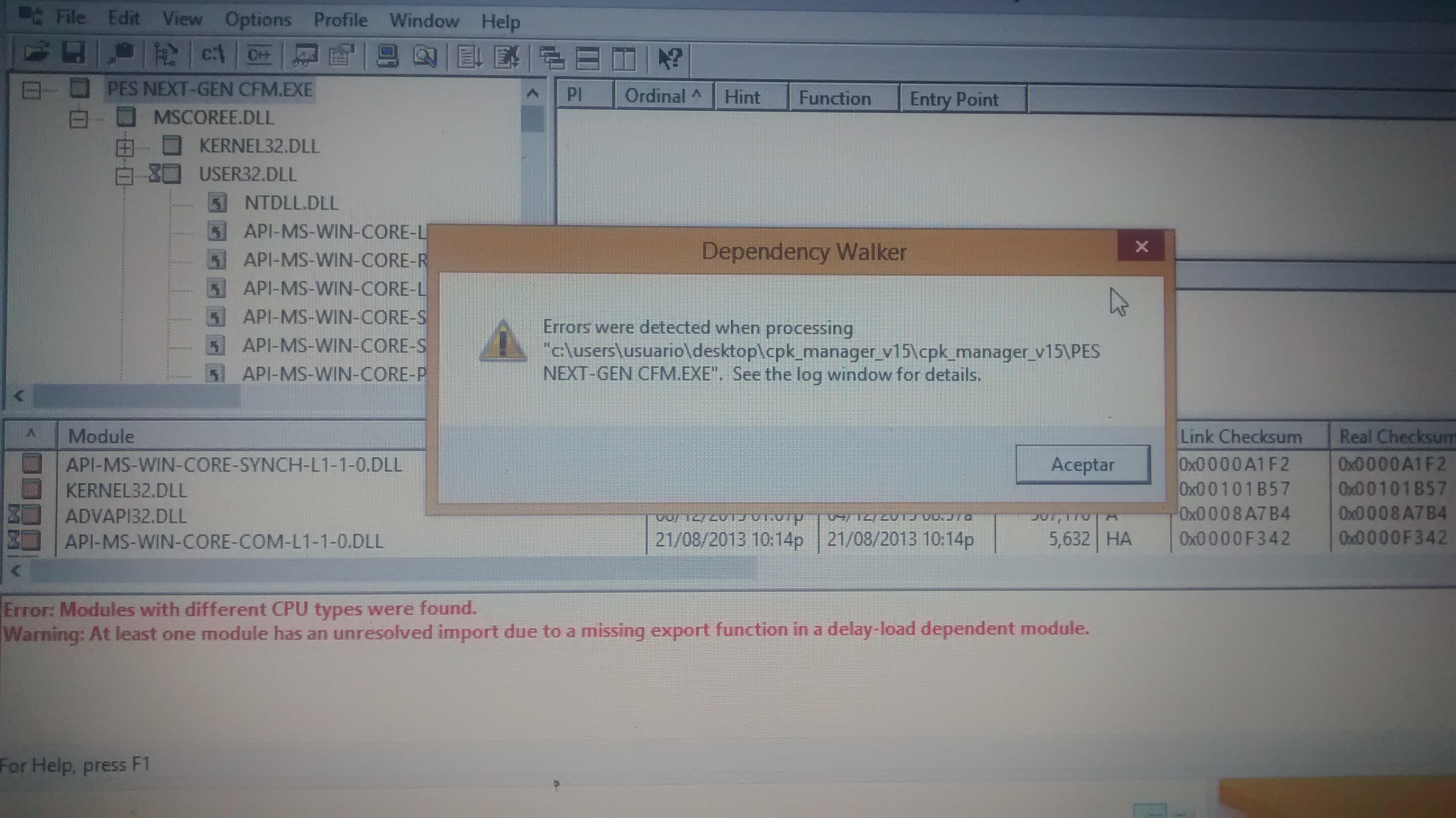Click the Aceptar button in the dialog
Screen dimensions: 1456x818
click(1082, 464)
